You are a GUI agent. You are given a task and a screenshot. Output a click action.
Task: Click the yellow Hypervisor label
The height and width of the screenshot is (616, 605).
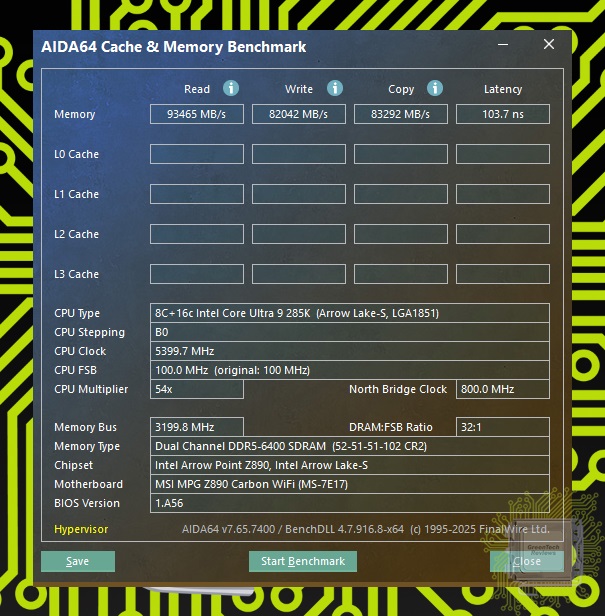pyautogui.click(x=81, y=529)
